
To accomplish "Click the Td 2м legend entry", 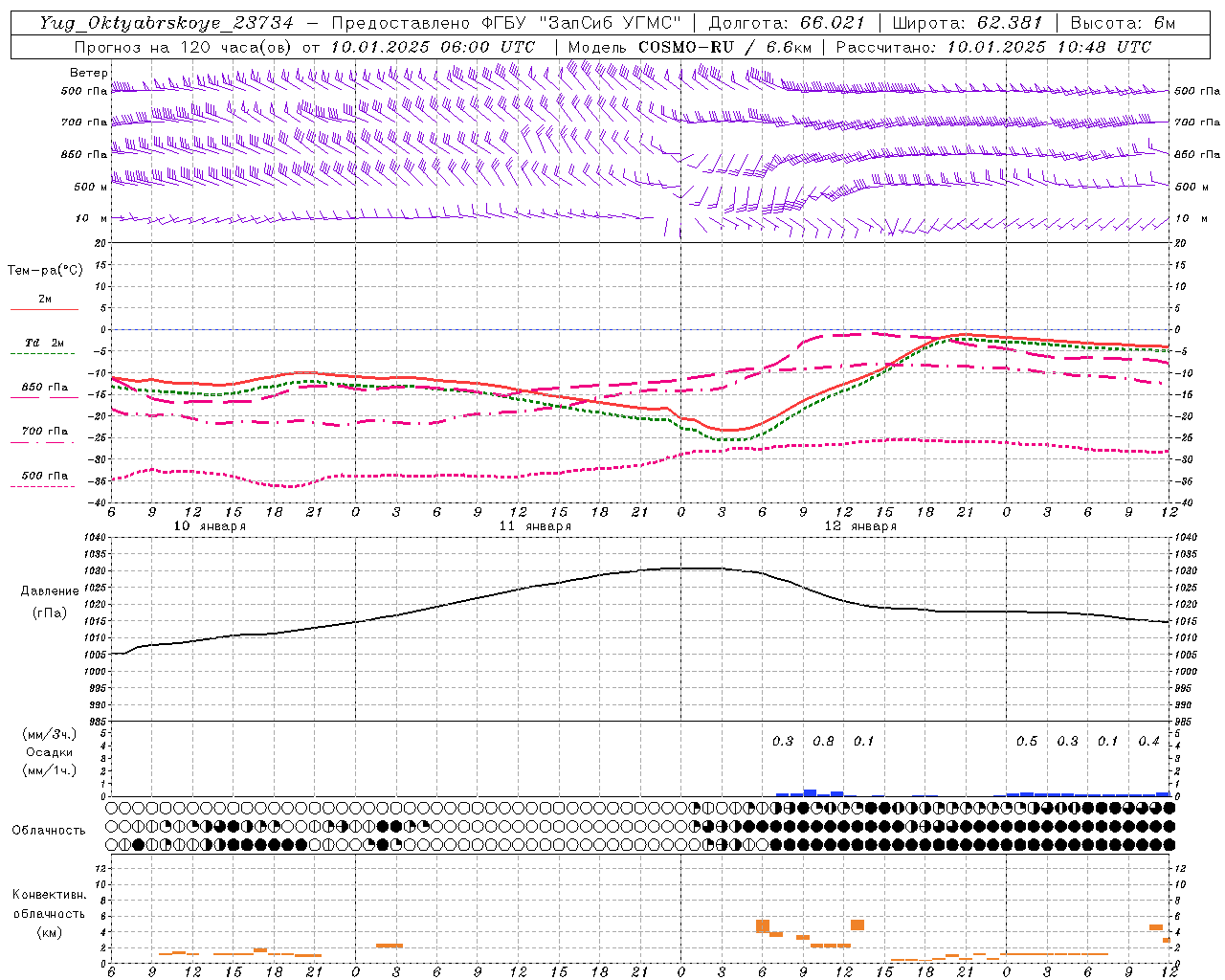I will (44, 343).
